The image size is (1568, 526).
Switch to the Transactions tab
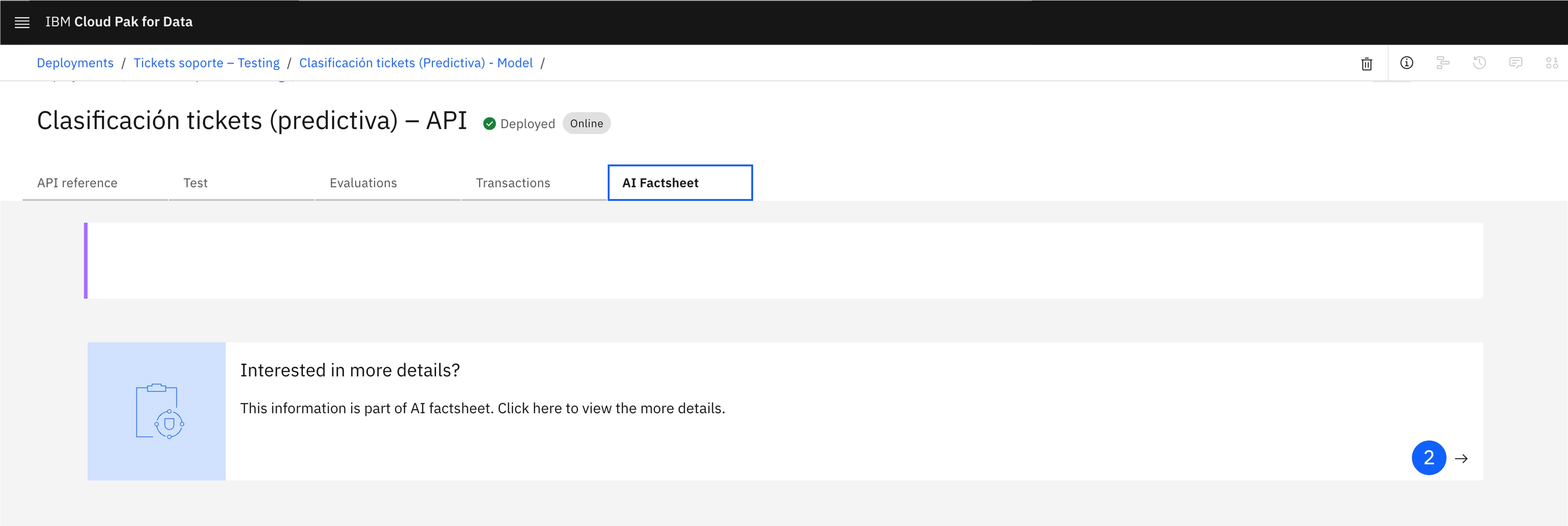pyautogui.click(x=534, y=183)
